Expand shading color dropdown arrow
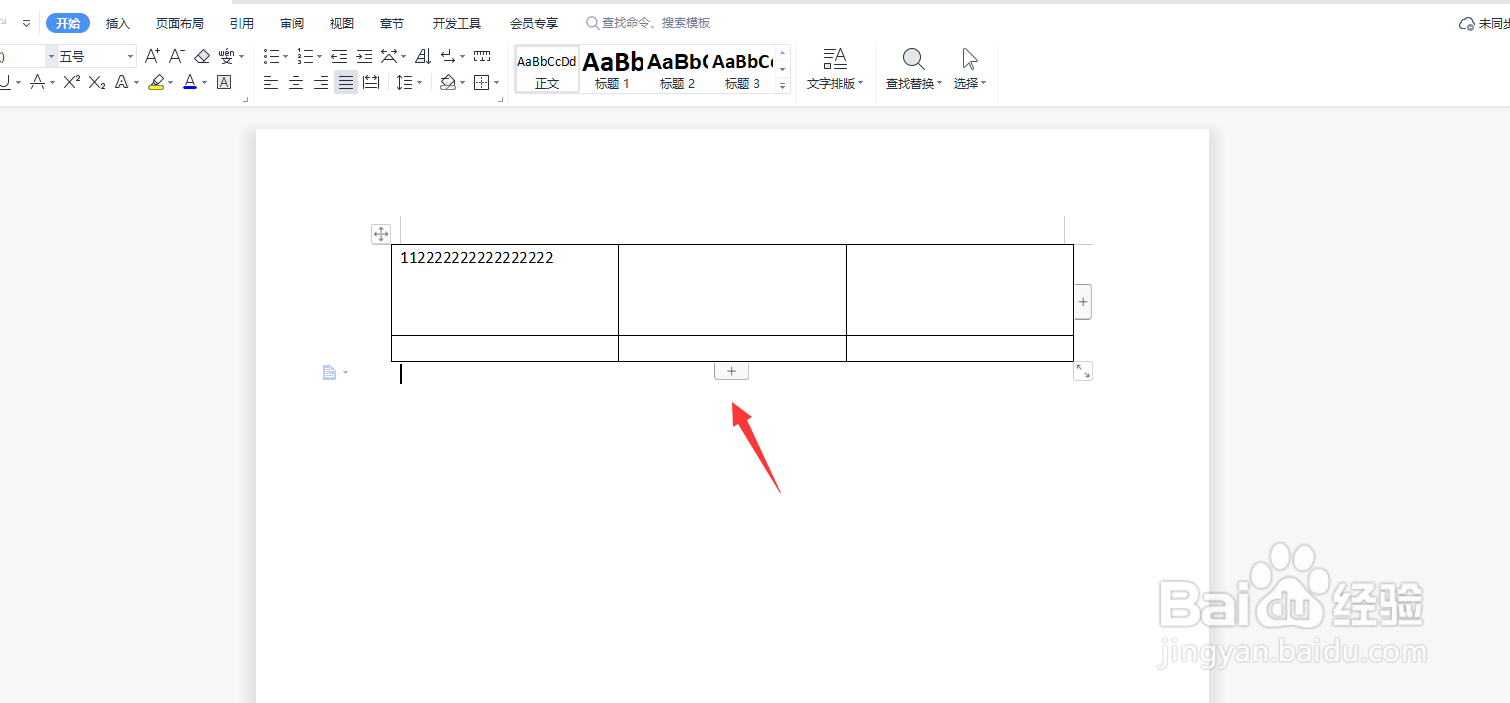The height and width of the screenshot is (703, 1510). click(463, 83)
